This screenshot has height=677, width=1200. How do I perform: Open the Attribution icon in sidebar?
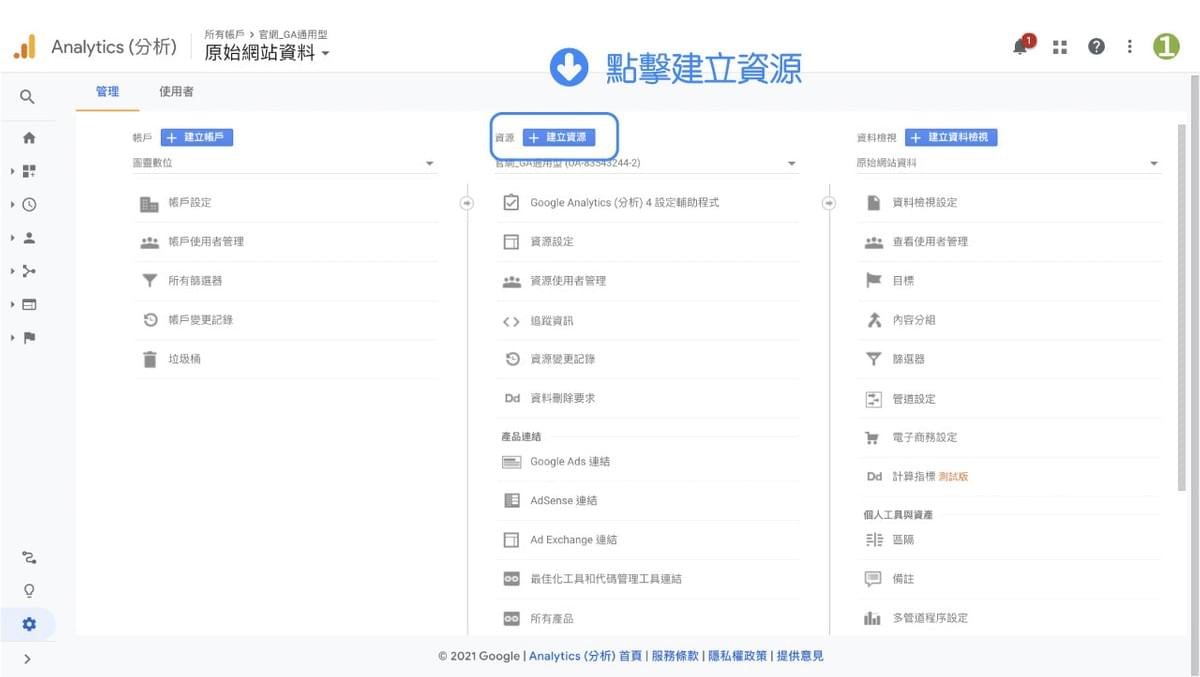click(x=29, y=557)
